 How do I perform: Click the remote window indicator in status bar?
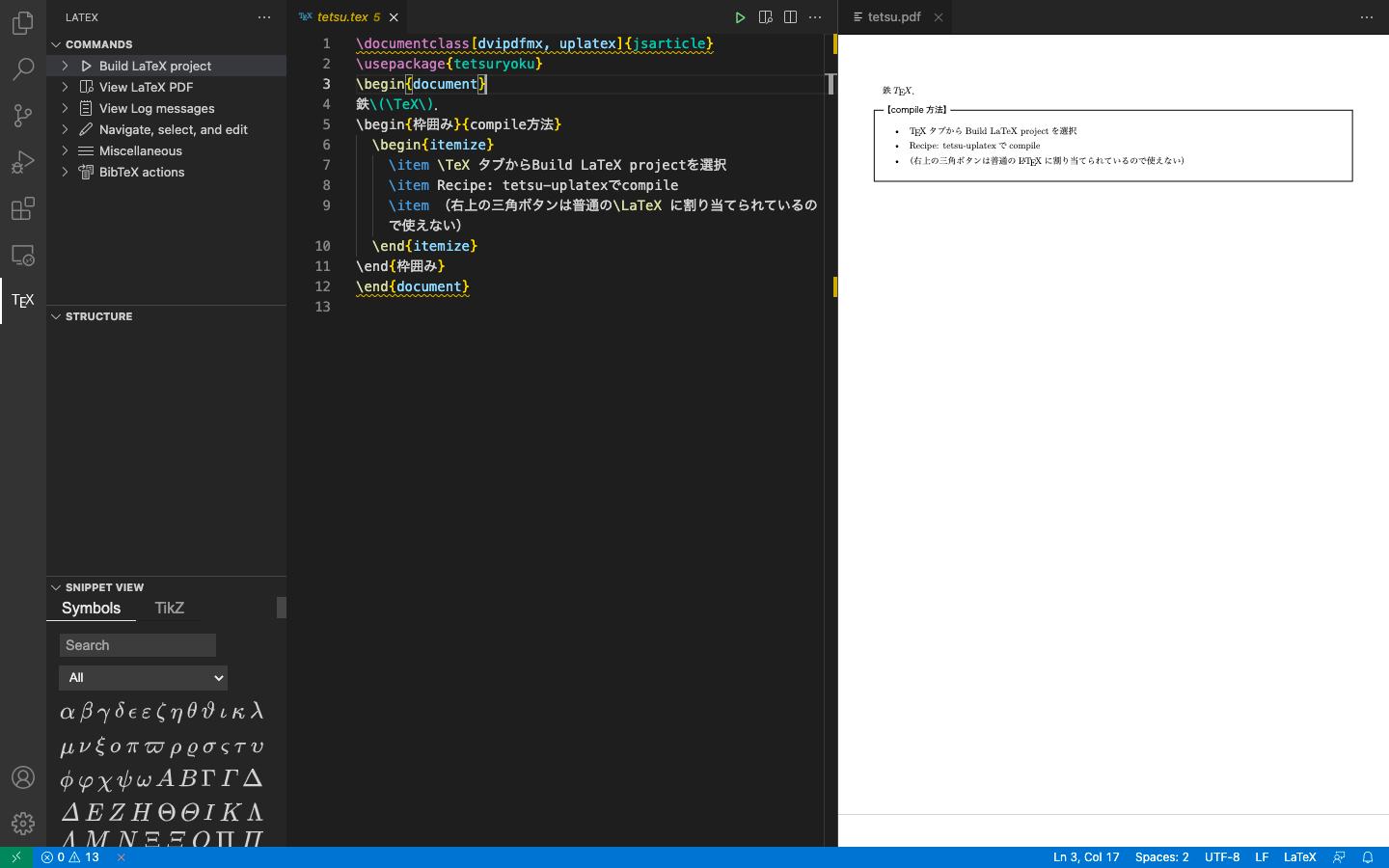(x=15, y=857)
